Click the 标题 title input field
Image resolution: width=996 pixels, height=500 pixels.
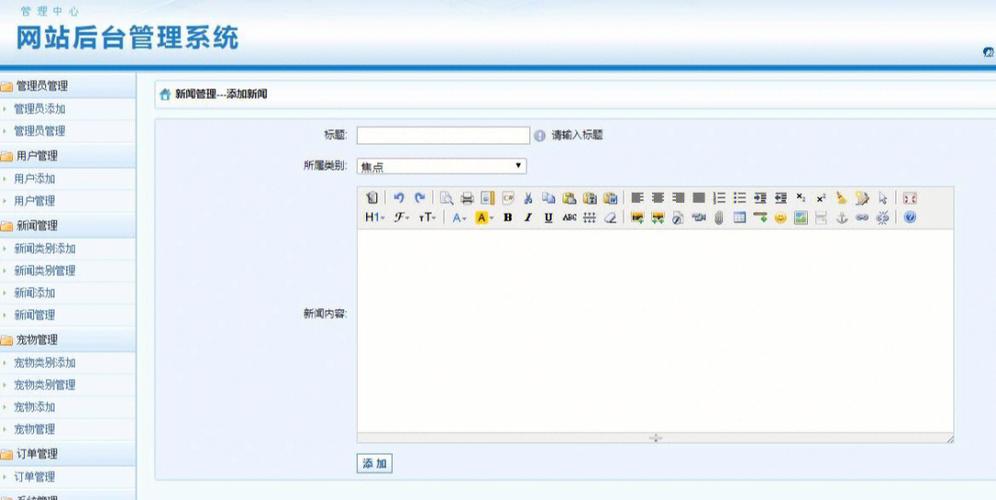click(443, 135)
